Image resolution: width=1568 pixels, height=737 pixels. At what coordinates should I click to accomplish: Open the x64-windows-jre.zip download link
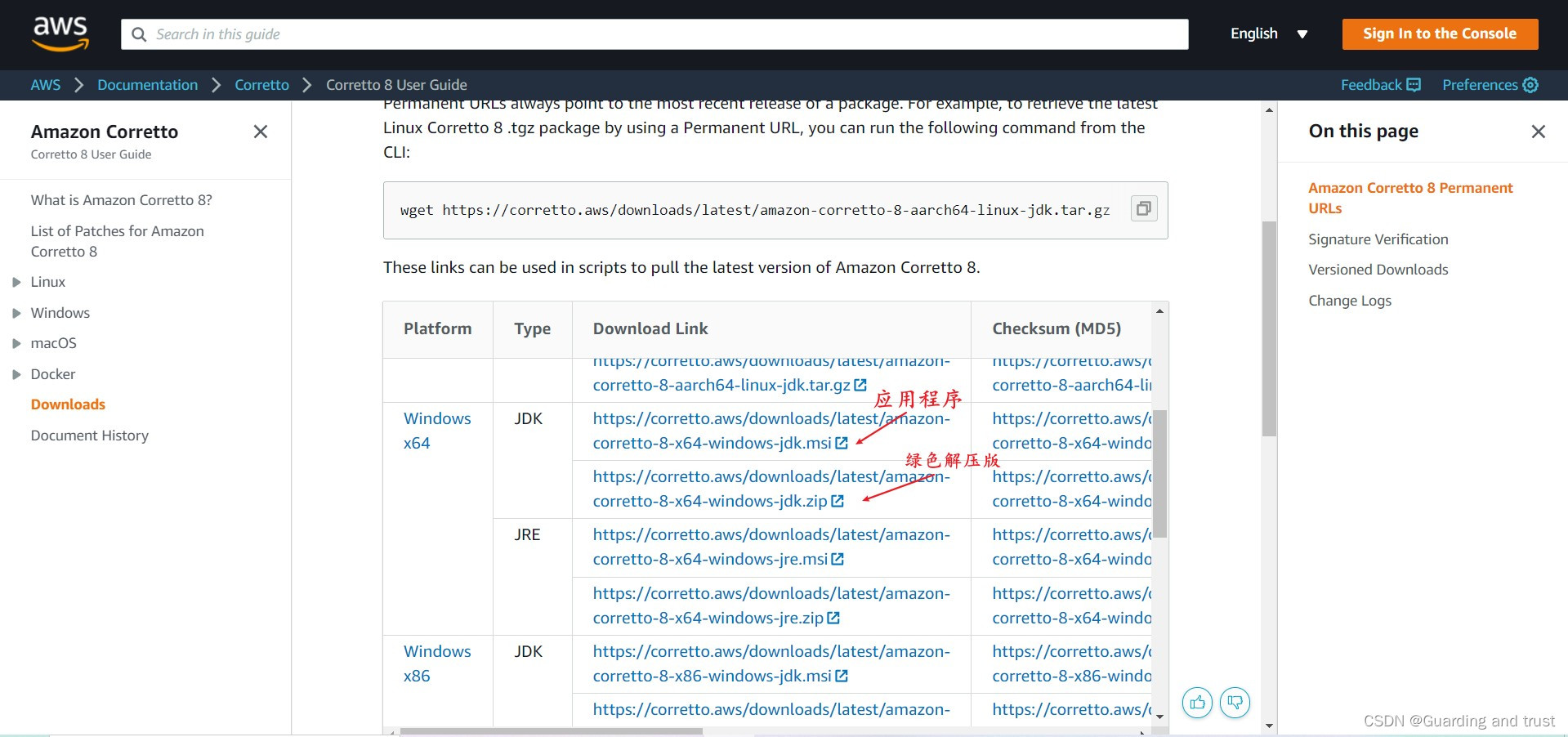pos(771,605)
